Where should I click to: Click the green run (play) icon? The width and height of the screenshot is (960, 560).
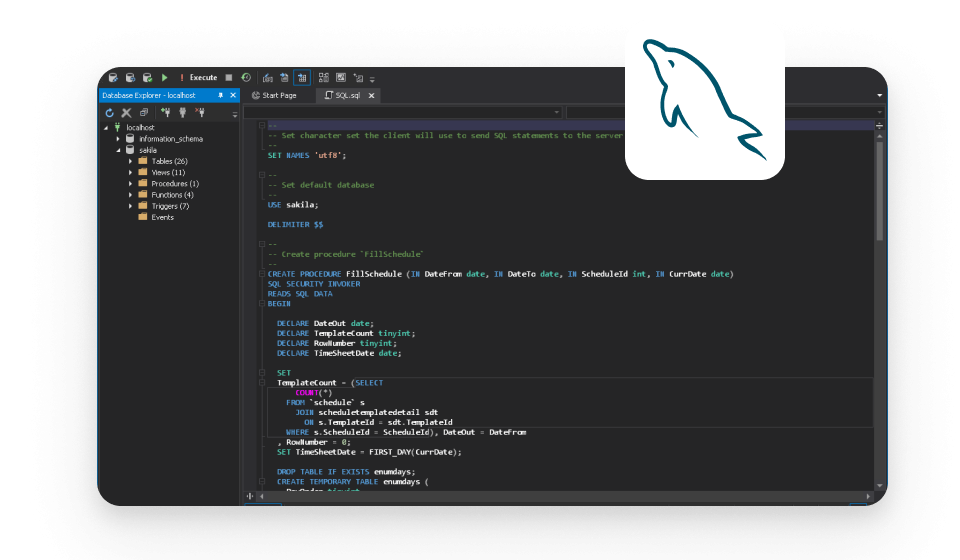pos(165,77)
